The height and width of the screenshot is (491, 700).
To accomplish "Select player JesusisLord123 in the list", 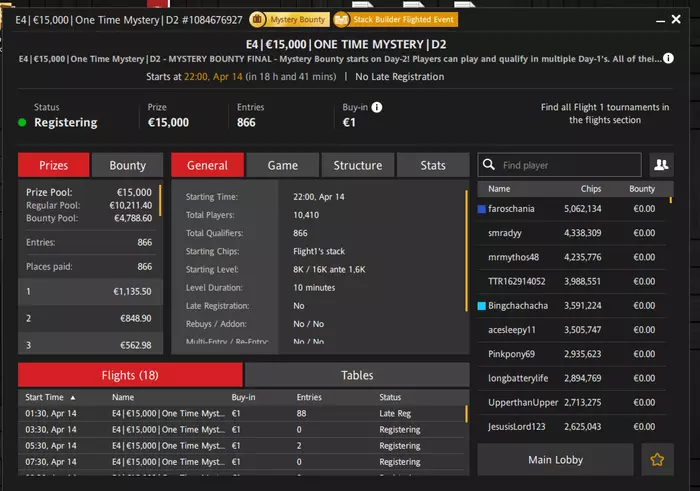I will [x=572, y=427].
